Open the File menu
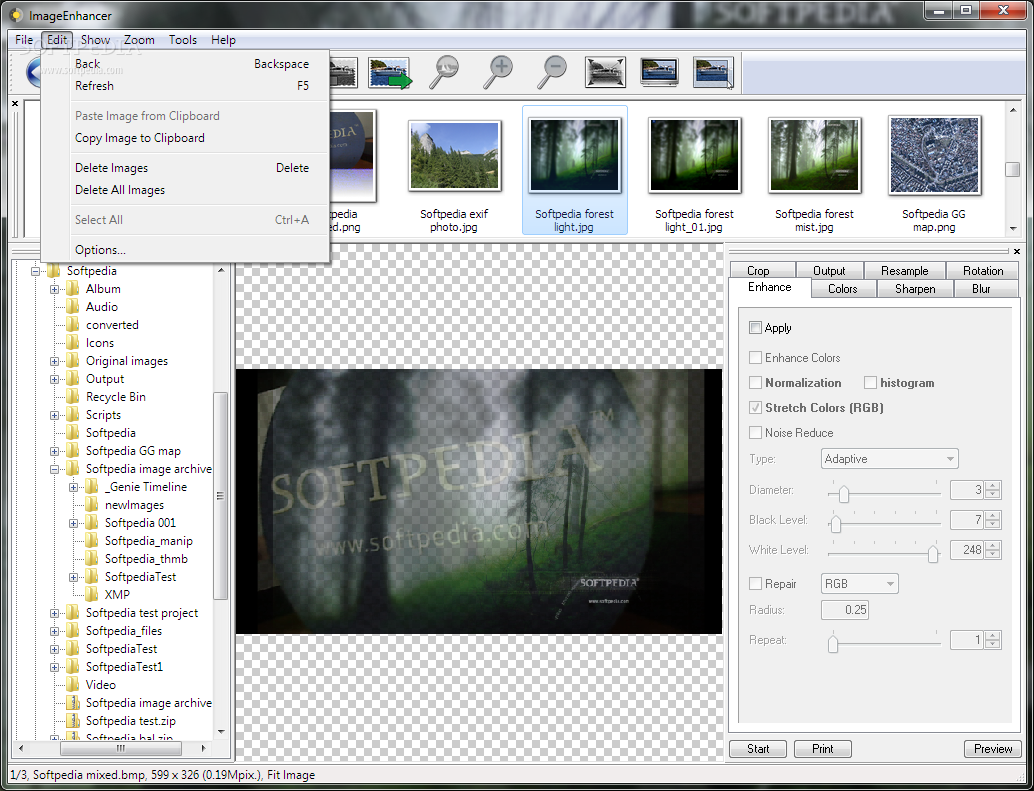The height and width of the screenshot is (791, 1034). [24, 40]
